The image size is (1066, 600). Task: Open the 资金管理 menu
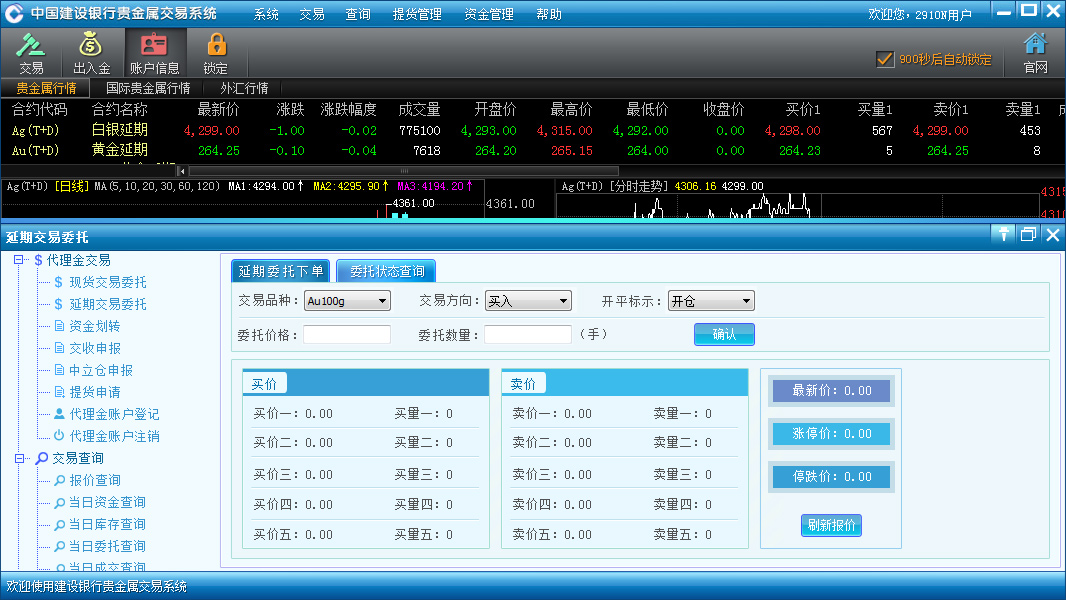click(489, 14)
